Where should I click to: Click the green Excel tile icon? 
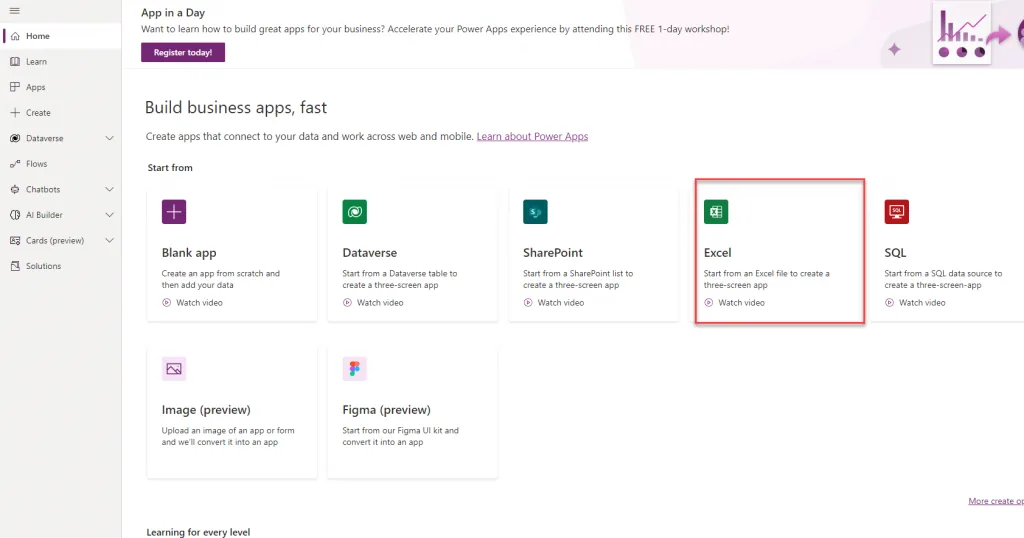coord(716,212)
